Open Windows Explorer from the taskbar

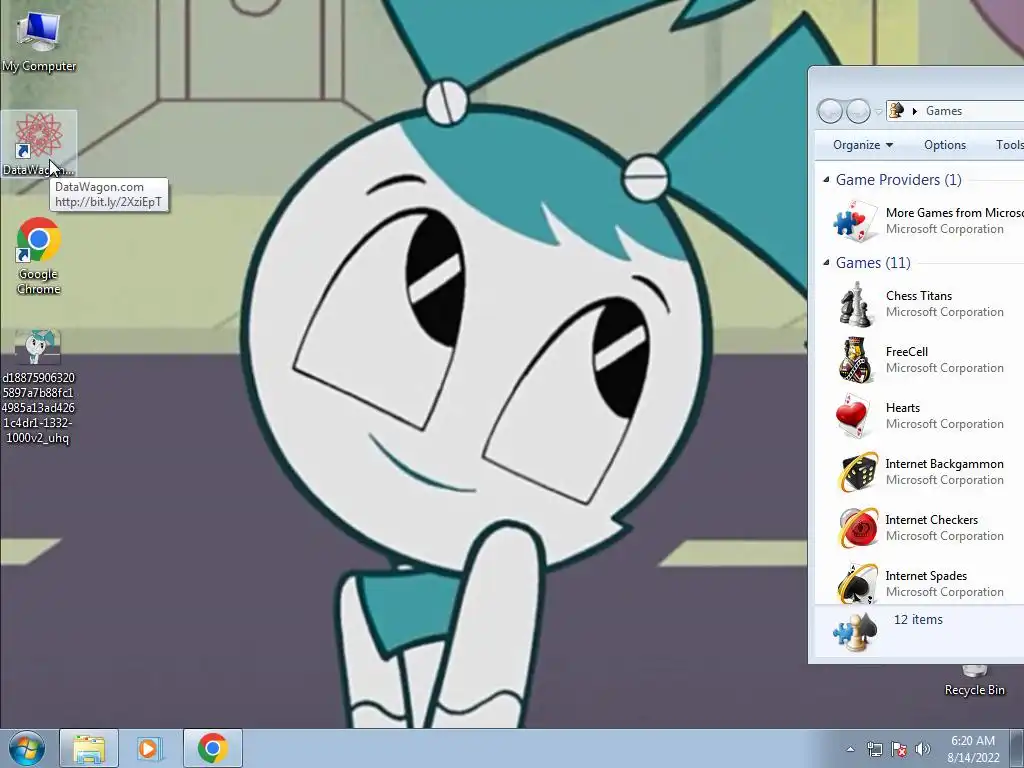[89, 748]
